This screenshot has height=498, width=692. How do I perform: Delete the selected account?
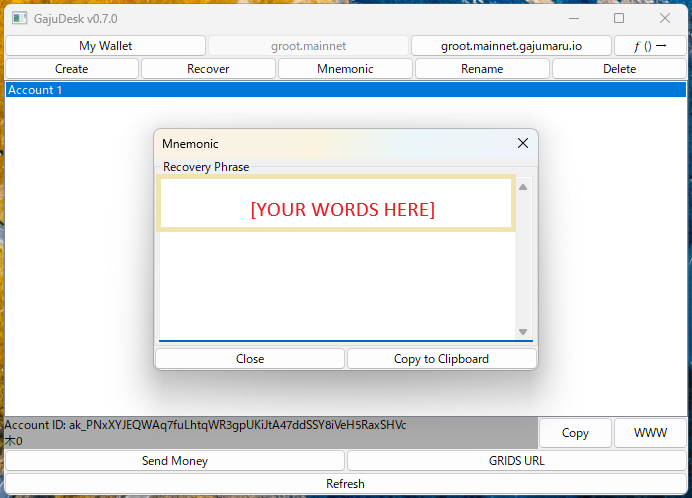pyautogui.click(x=619, y=69)
